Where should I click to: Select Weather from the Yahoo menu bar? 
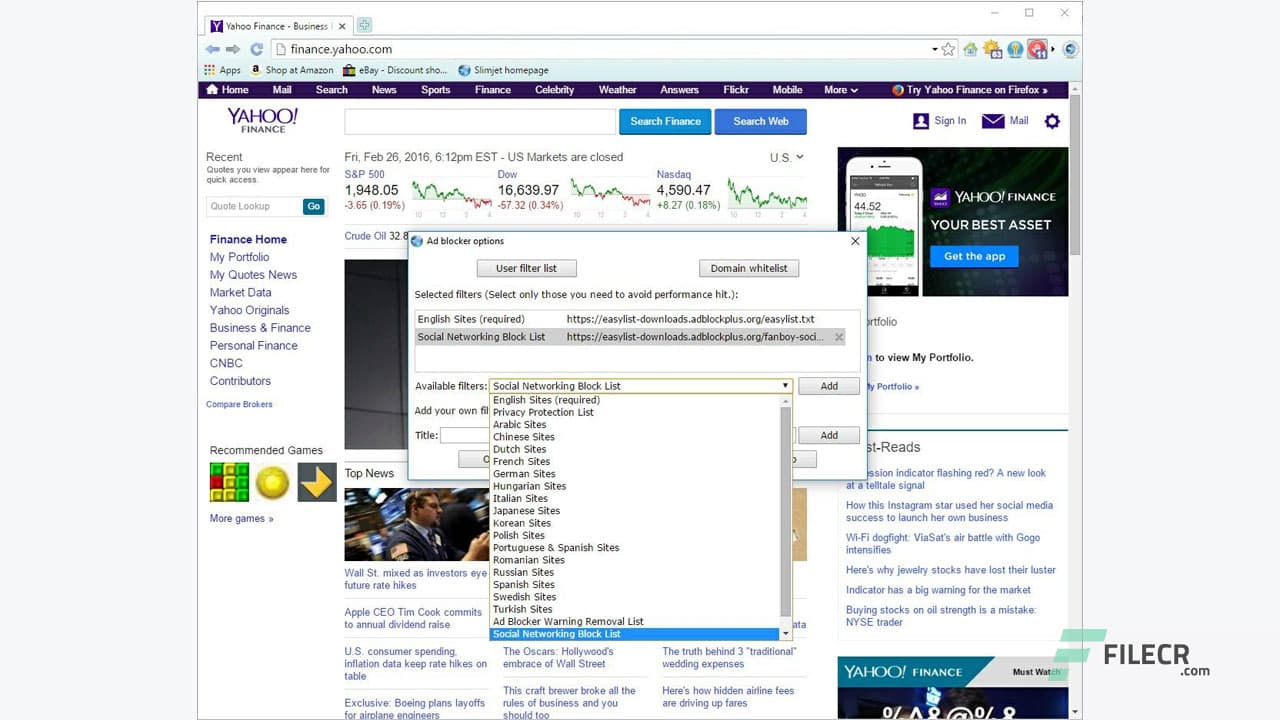pos(617,90)
